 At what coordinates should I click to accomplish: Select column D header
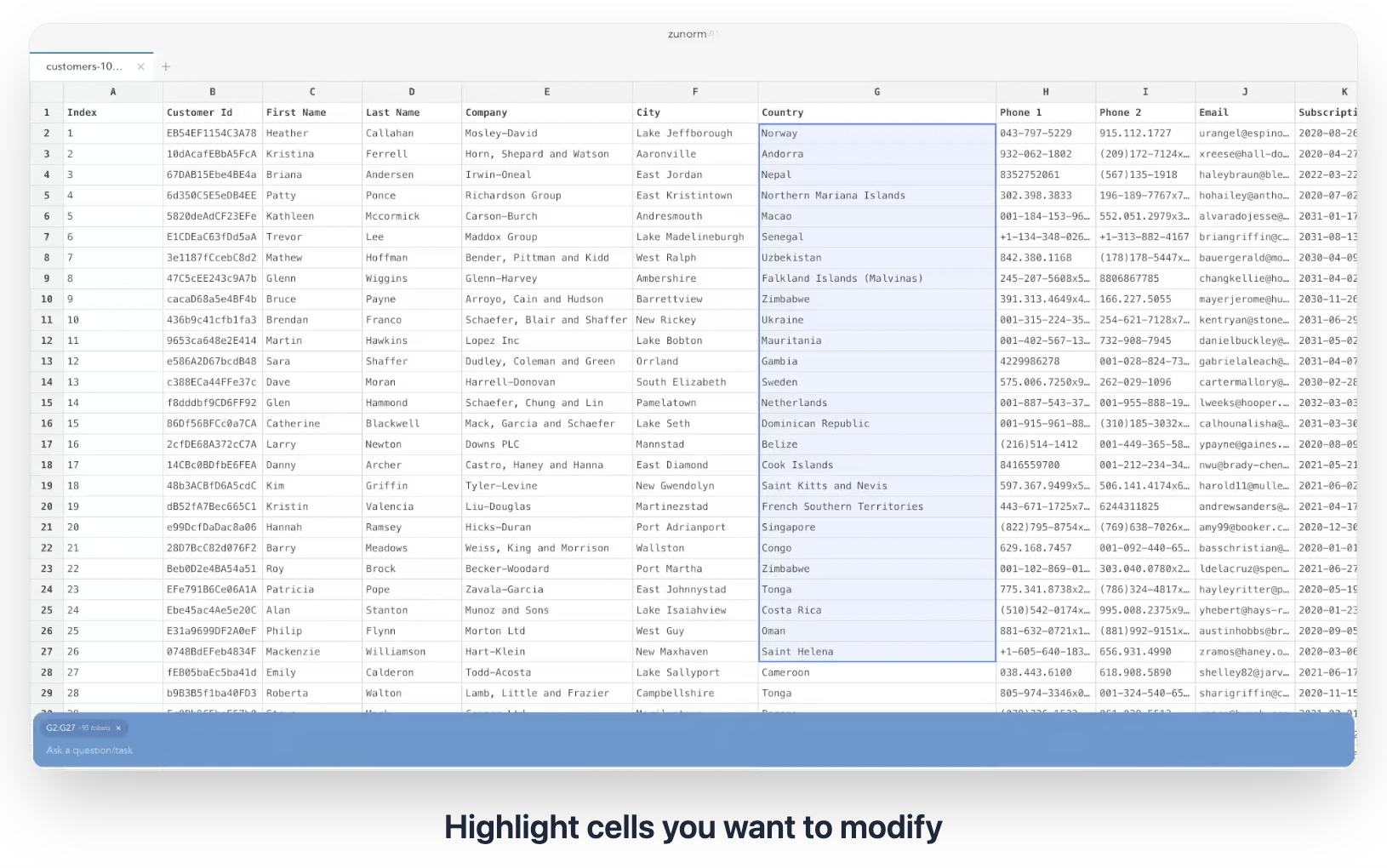coord(412,92)
